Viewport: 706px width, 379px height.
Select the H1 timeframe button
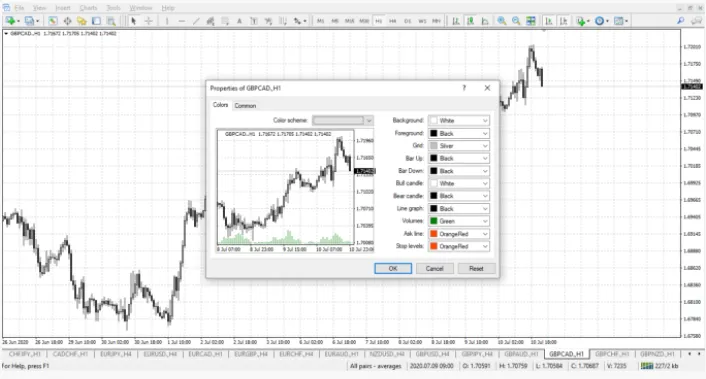tap(379, 21)
